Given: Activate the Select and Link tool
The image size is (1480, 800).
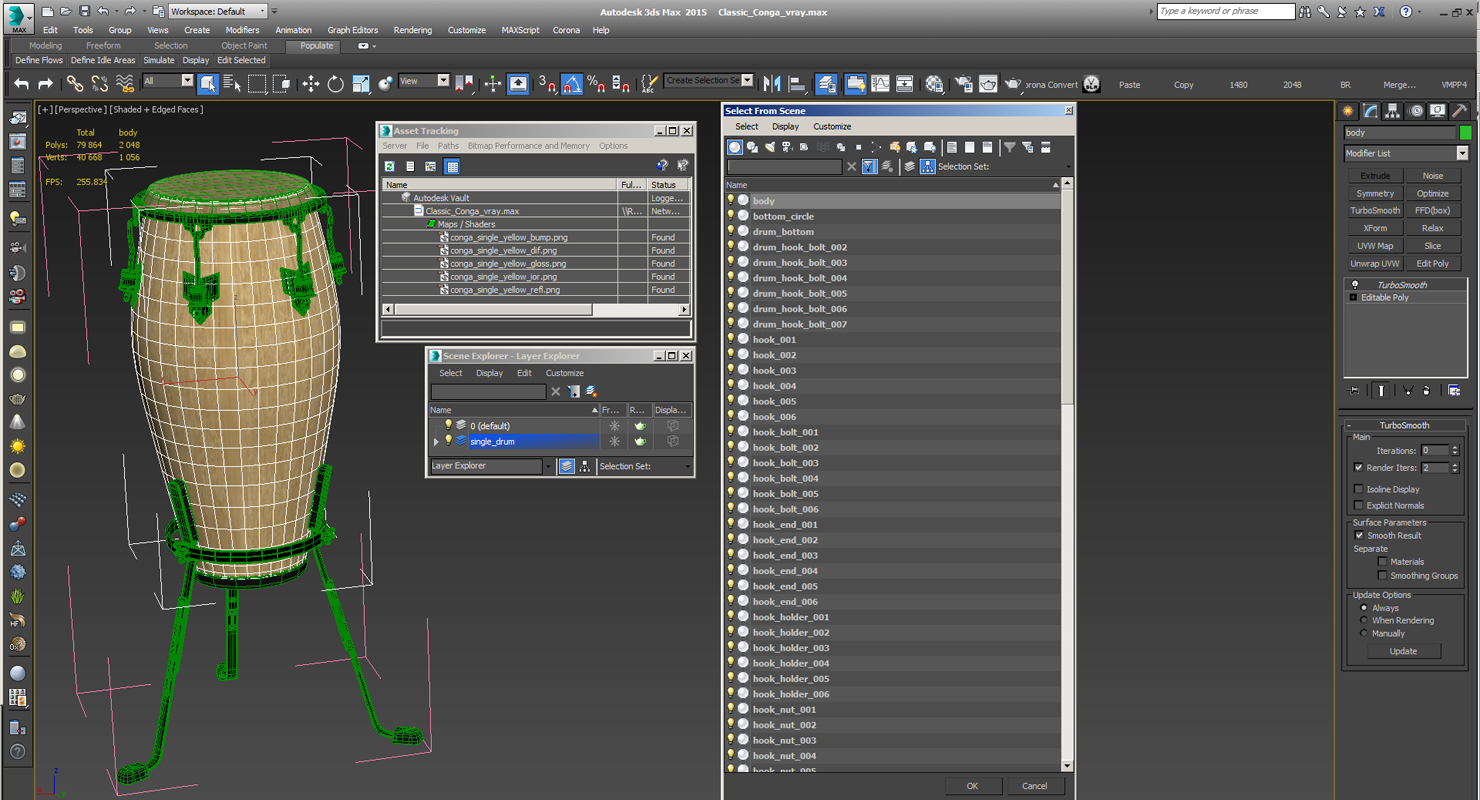Looking at the screenshot, I should pyautogui.click(x=75, y=84).
